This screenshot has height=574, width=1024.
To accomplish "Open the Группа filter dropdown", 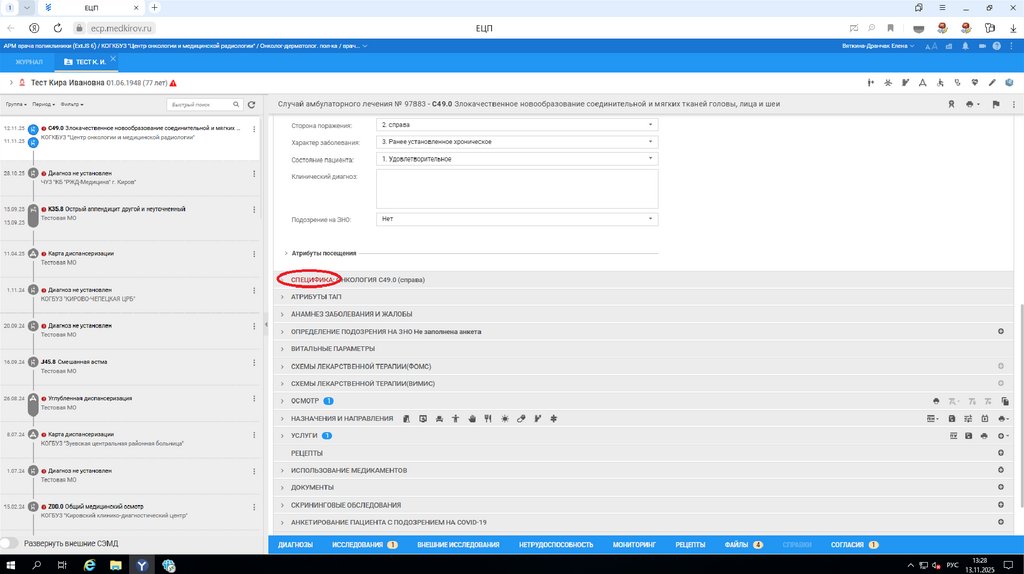I will tap(16, 104).
